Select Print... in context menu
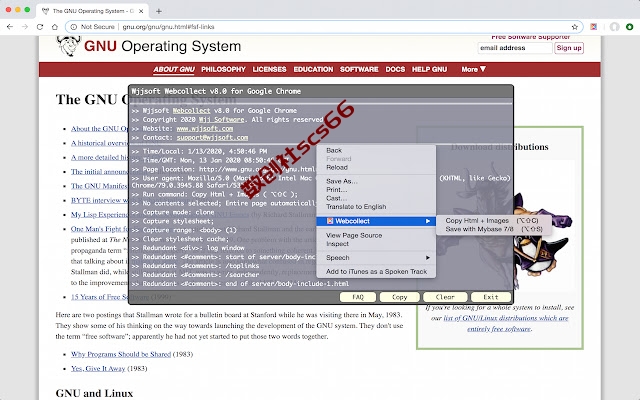Image resolution: width=640 pixels, height=400 pixels. 376,190
